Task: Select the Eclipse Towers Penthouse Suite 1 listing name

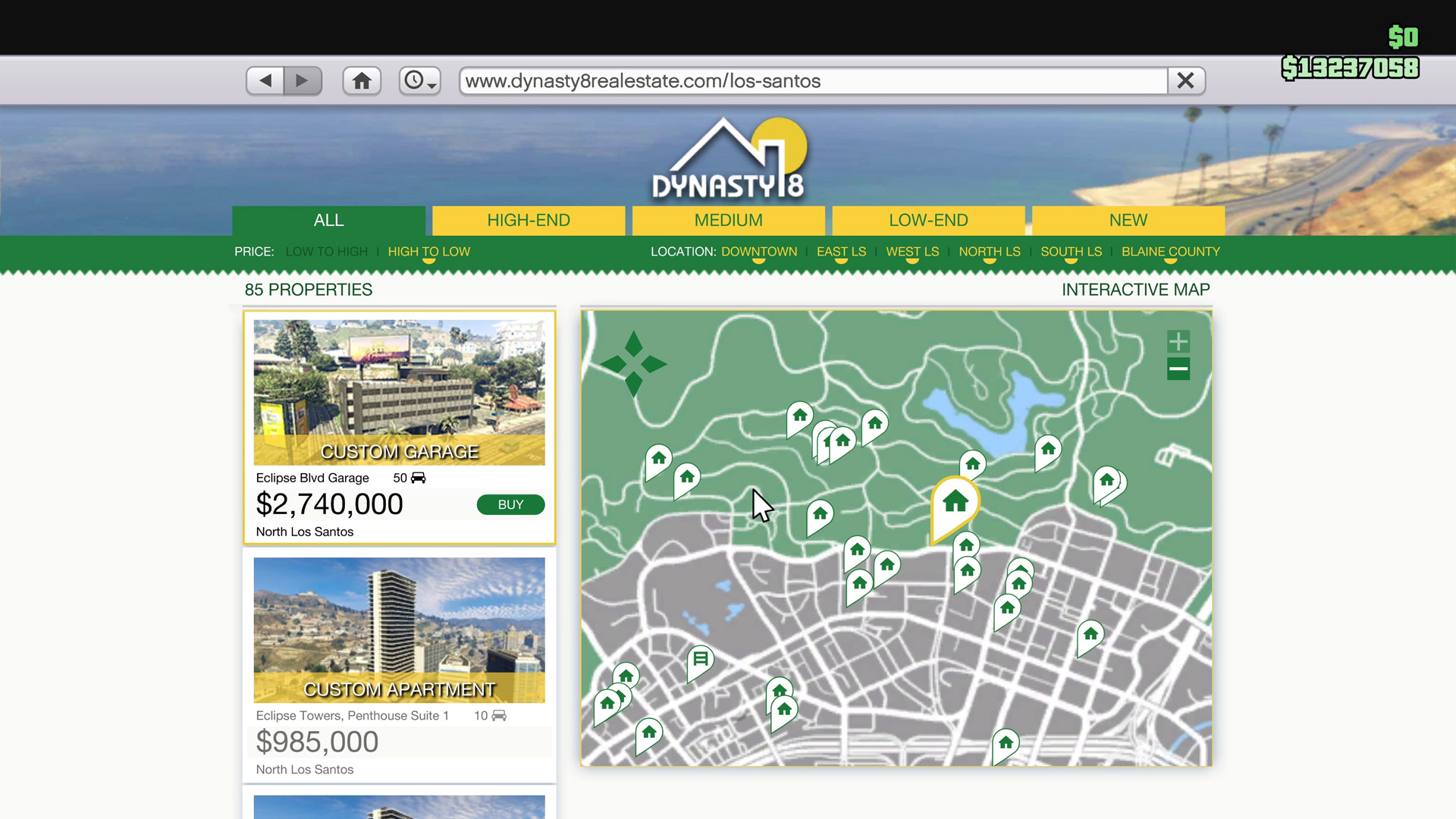Action: [353, 716]
